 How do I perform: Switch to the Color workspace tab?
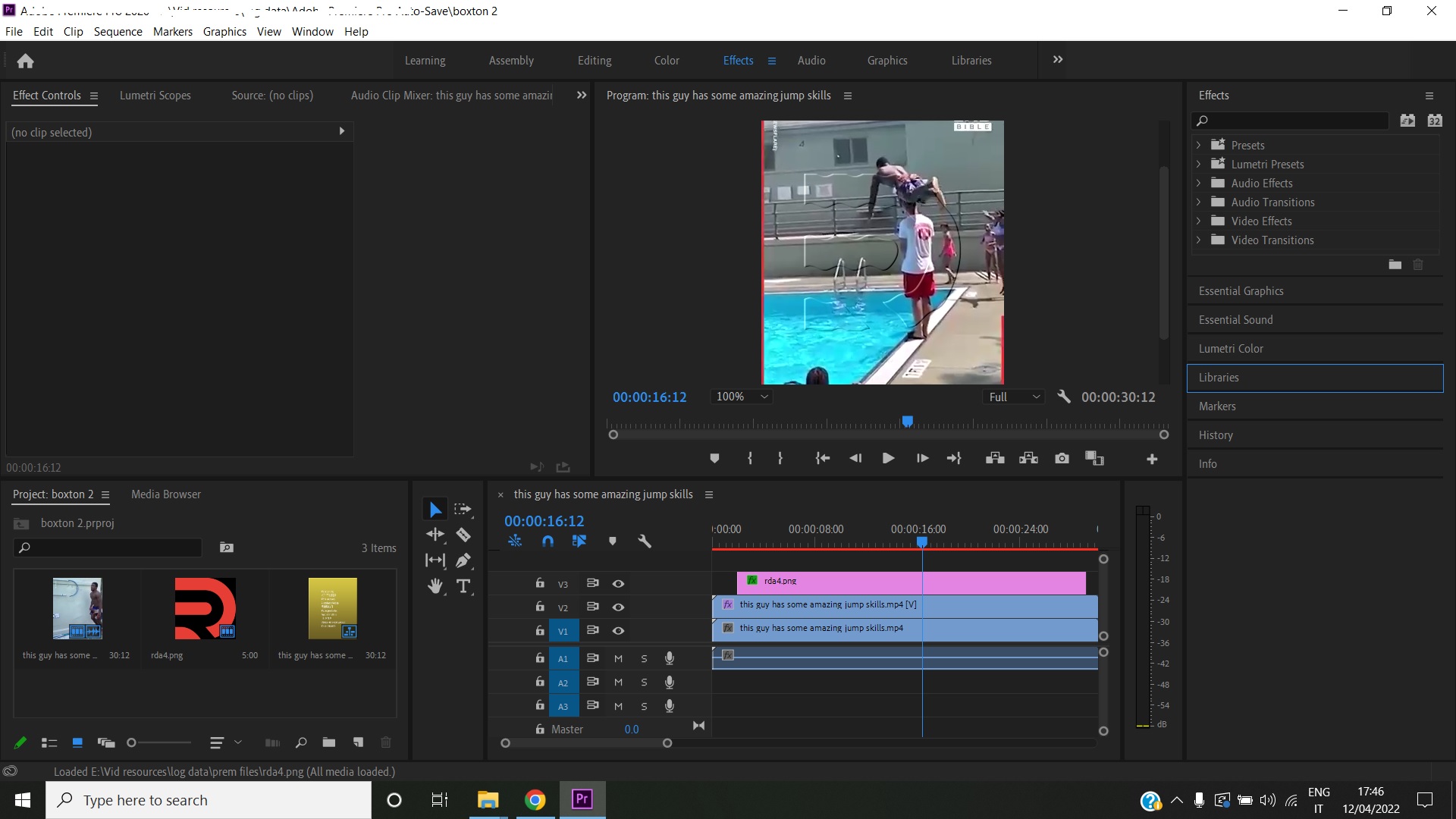pyautogui.click(x=666, y=60)
